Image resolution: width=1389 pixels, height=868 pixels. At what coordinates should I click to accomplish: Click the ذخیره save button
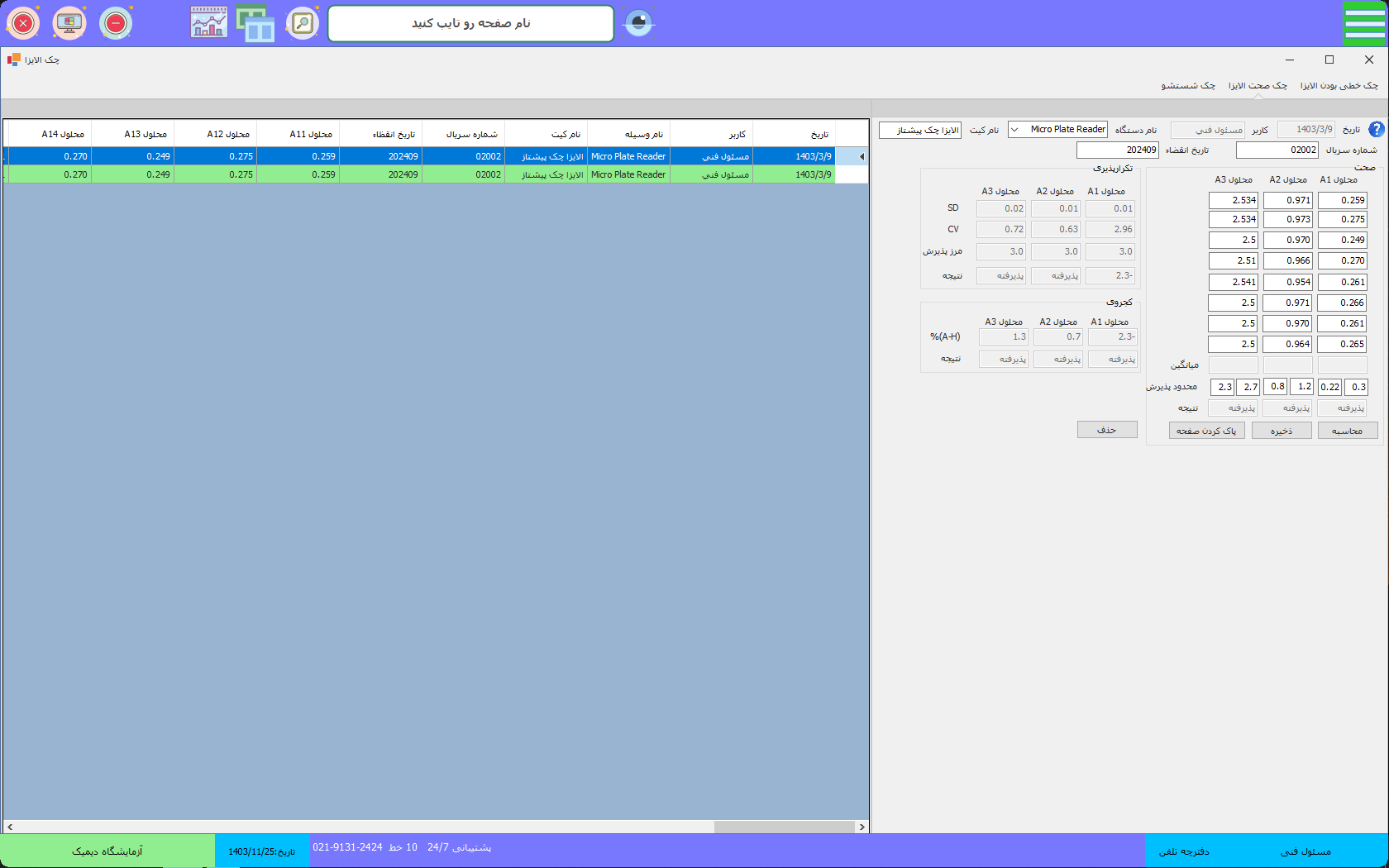pos(1282,431)
